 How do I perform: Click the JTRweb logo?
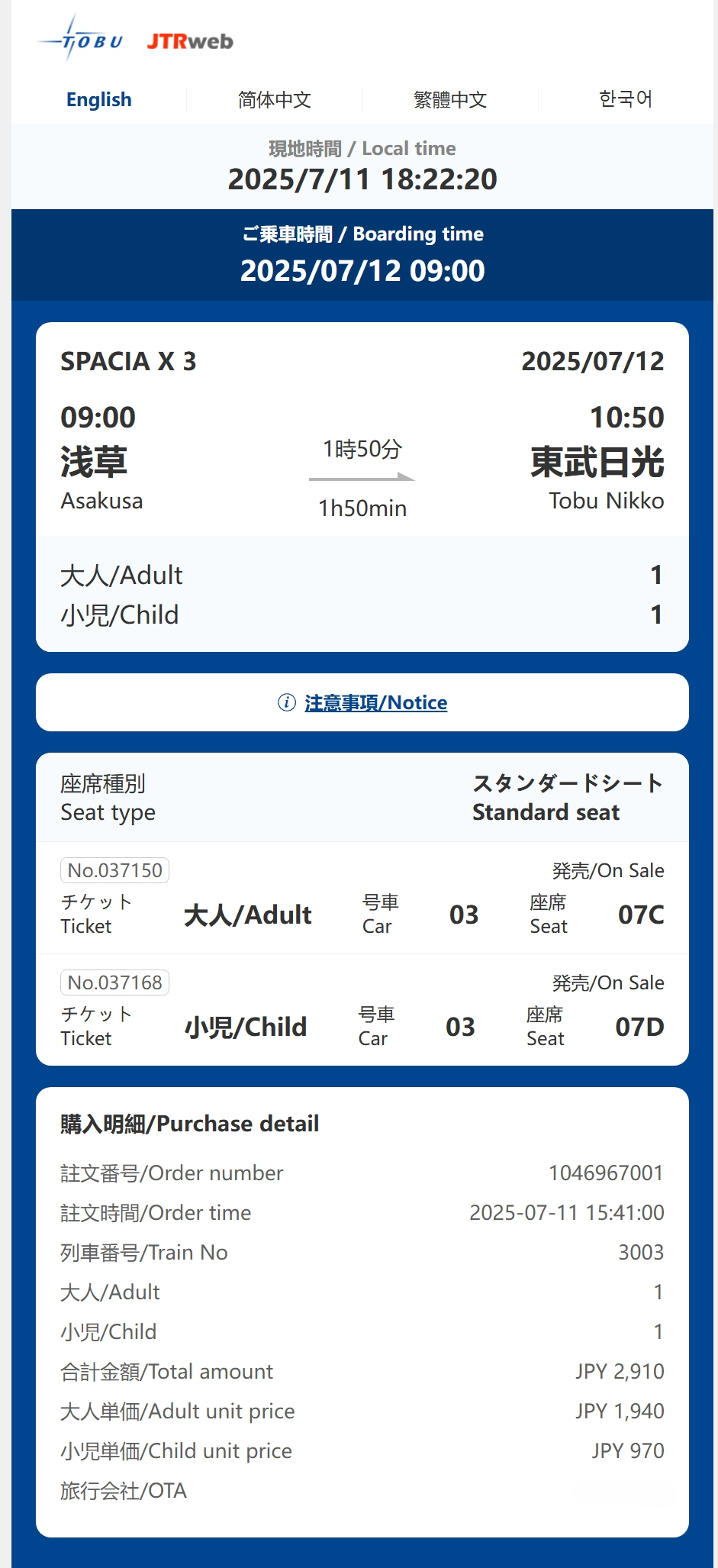point(190,41)
